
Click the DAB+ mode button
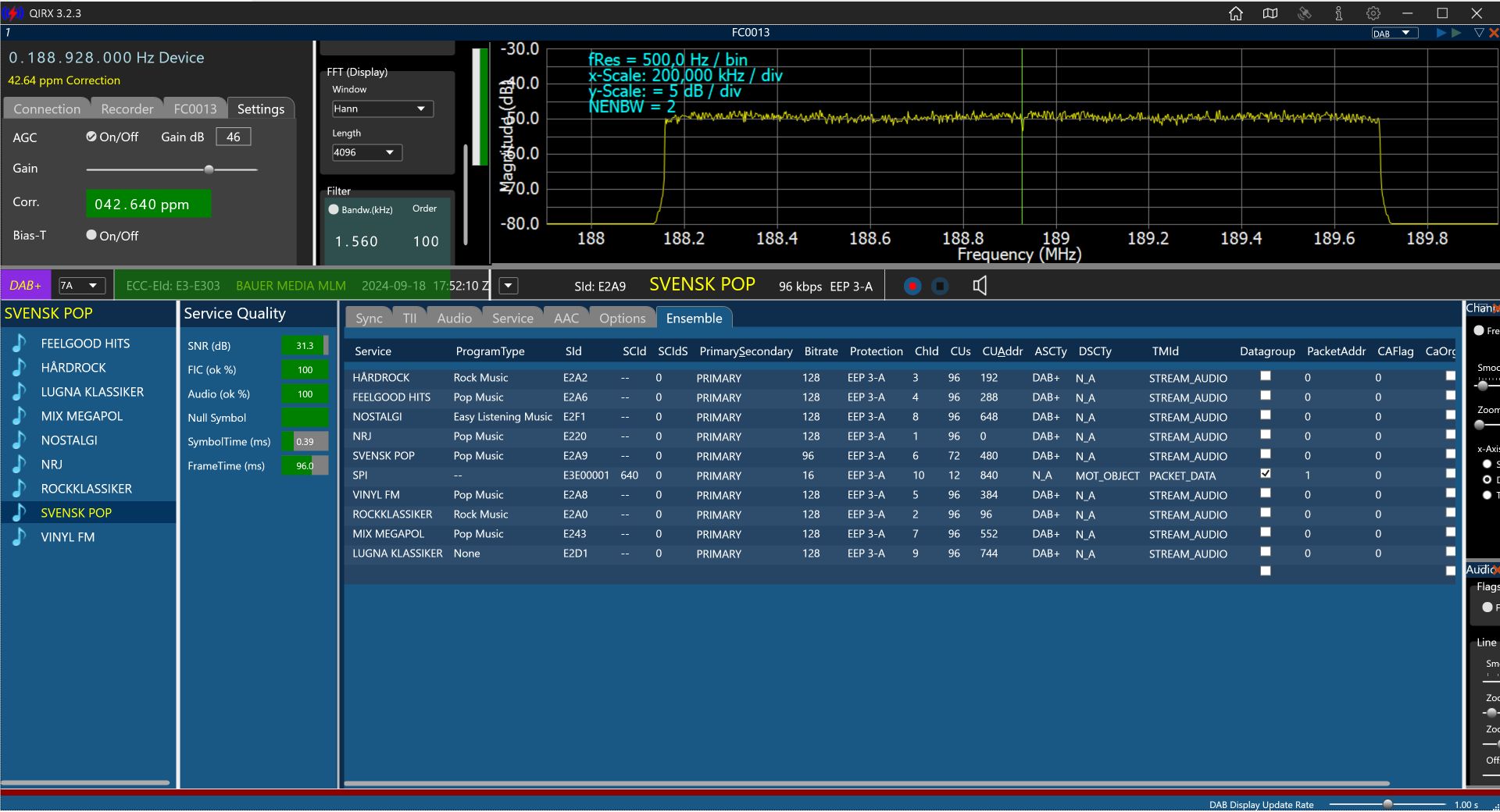click(26, 286)
